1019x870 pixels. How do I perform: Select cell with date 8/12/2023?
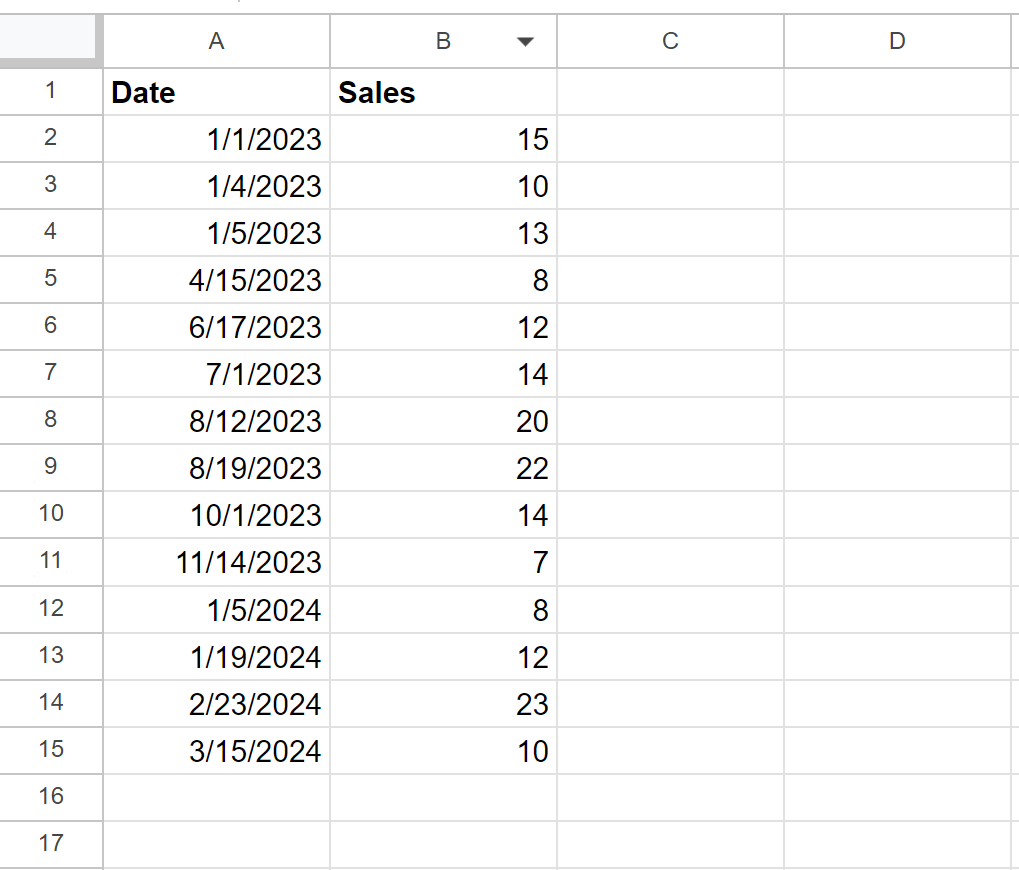(216, 421)
